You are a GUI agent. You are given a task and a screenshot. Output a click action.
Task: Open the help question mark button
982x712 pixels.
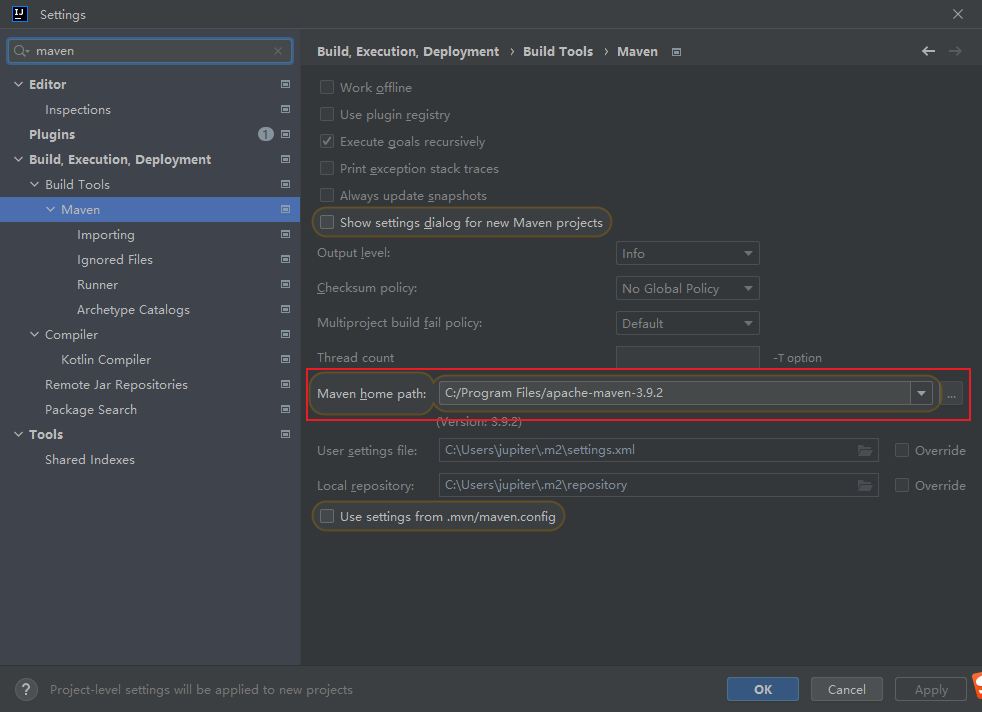(x=26, y=689)
